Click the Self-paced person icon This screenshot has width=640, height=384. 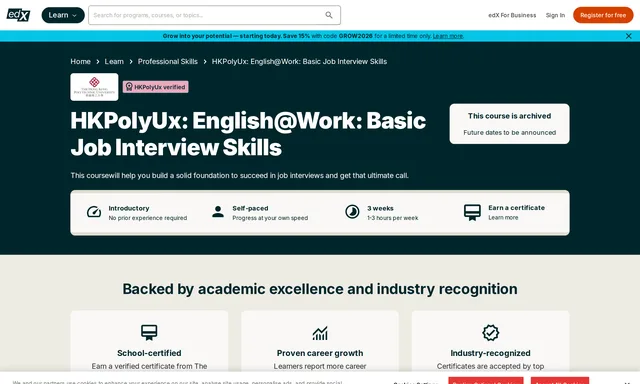pos(218,212)
